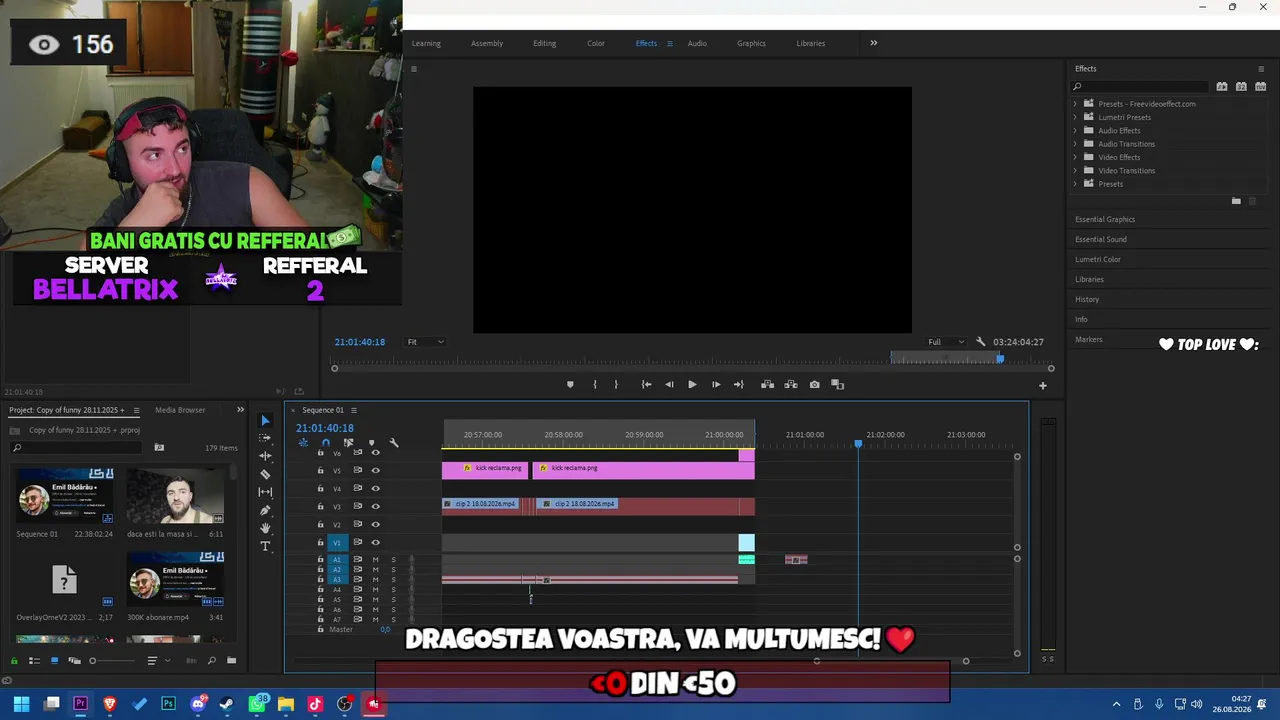
Task: Add a marker in Program Monitor
Action: pos(570,385)
